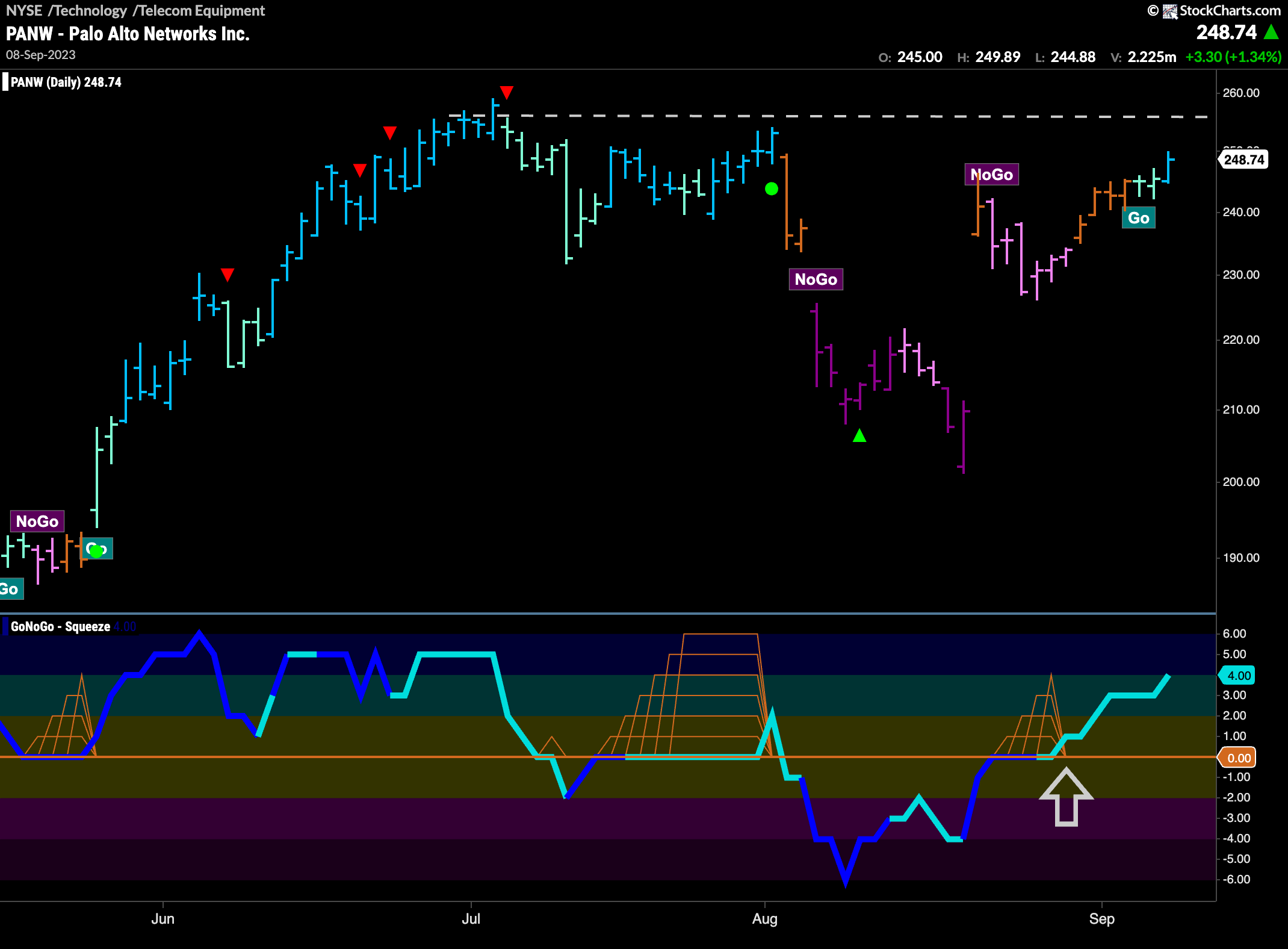This screenshot has height=949, width=1288.
Task: Click the -6.00 label on the squeeze axis
Action: click(1236, 879)
